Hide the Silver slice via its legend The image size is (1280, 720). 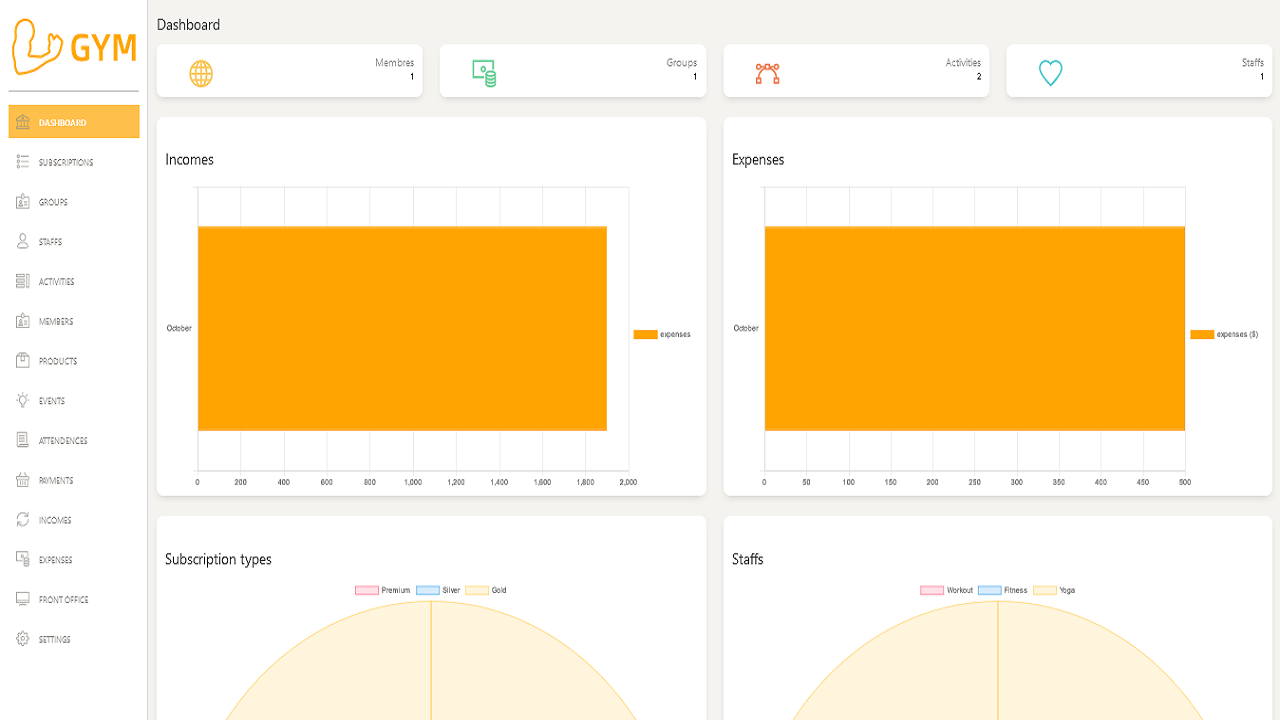441,590
